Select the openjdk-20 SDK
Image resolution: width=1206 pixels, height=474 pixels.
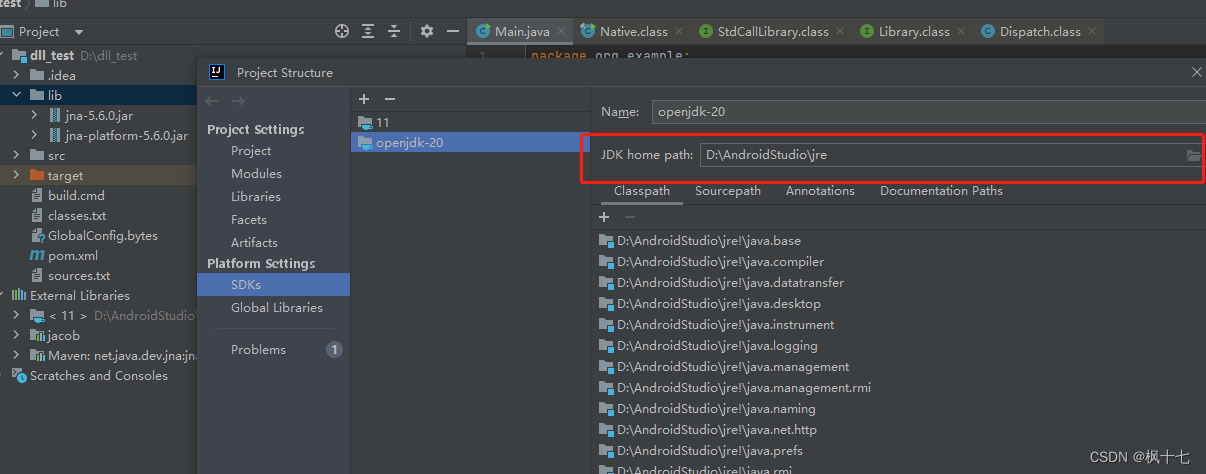coord(470,142)
